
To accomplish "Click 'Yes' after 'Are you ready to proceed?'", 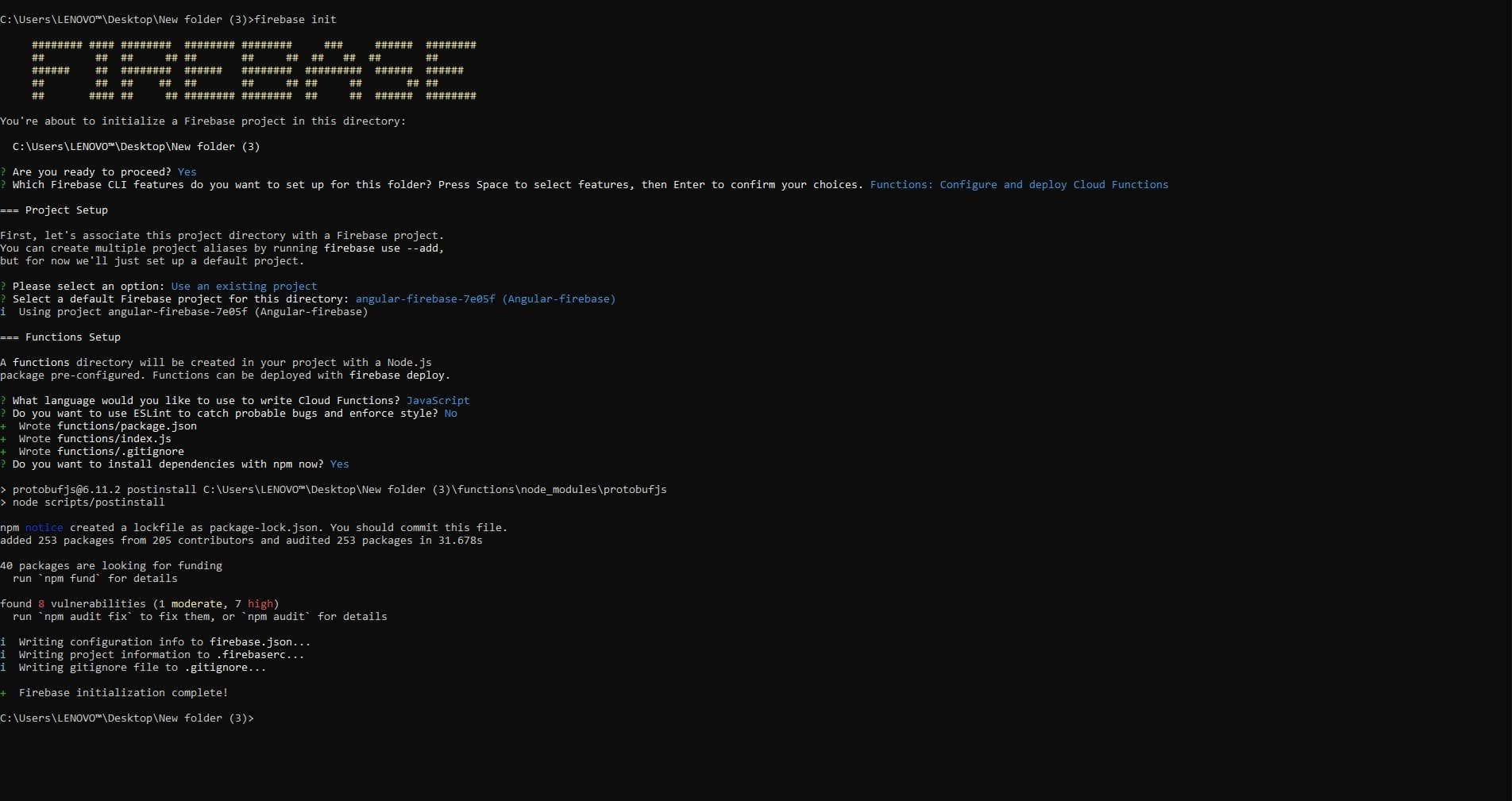I will (187, 172).
